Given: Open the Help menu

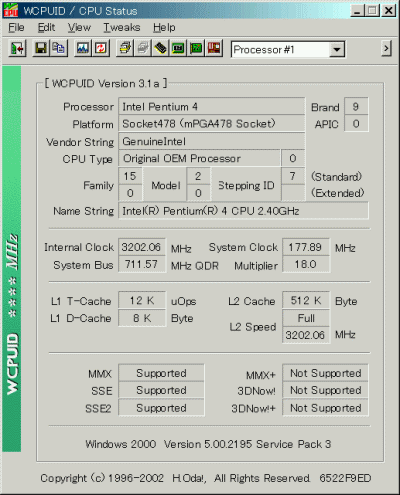Looking at the screenshot, I should click(164, 27).
